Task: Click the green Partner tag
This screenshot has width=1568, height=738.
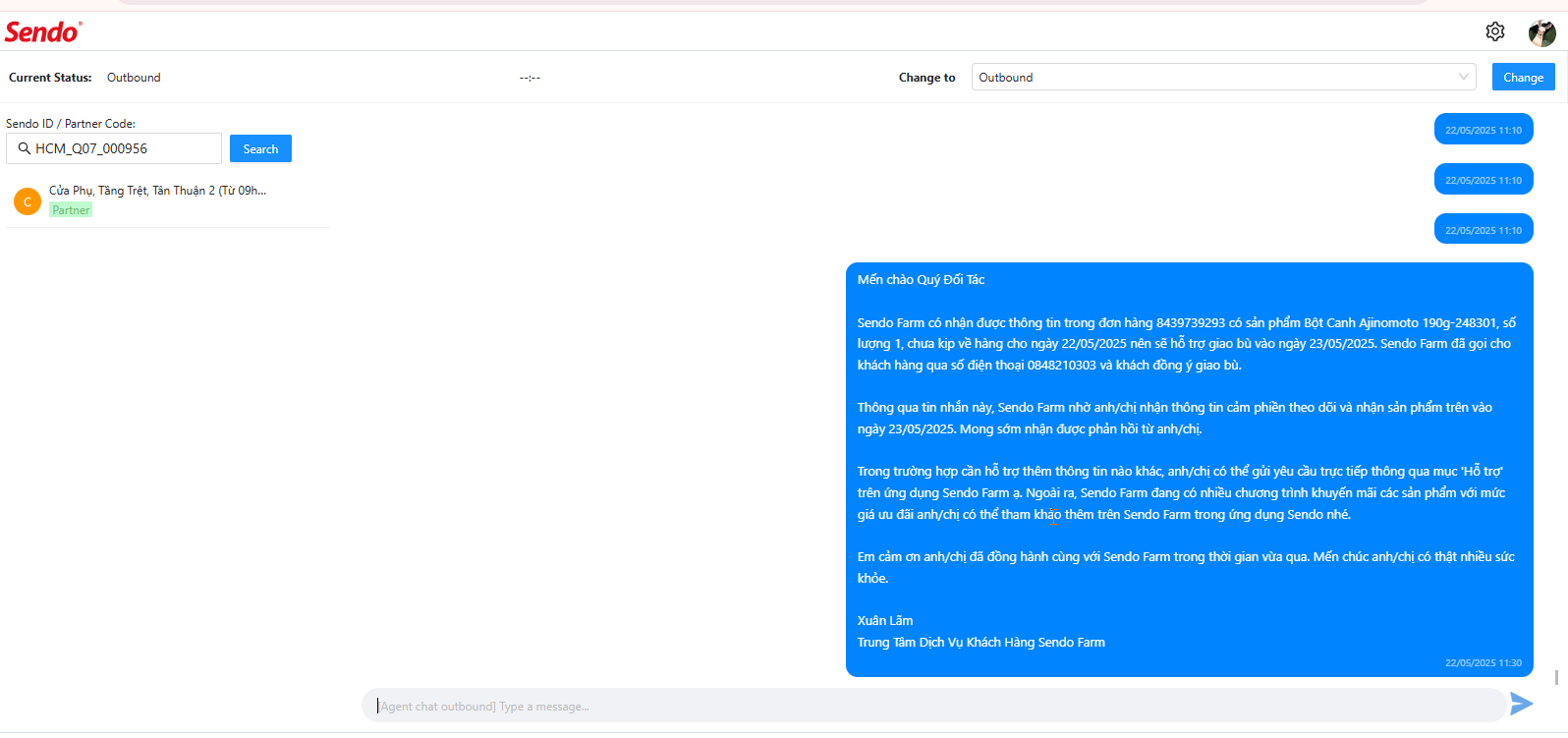Action: tap(71, 210)
